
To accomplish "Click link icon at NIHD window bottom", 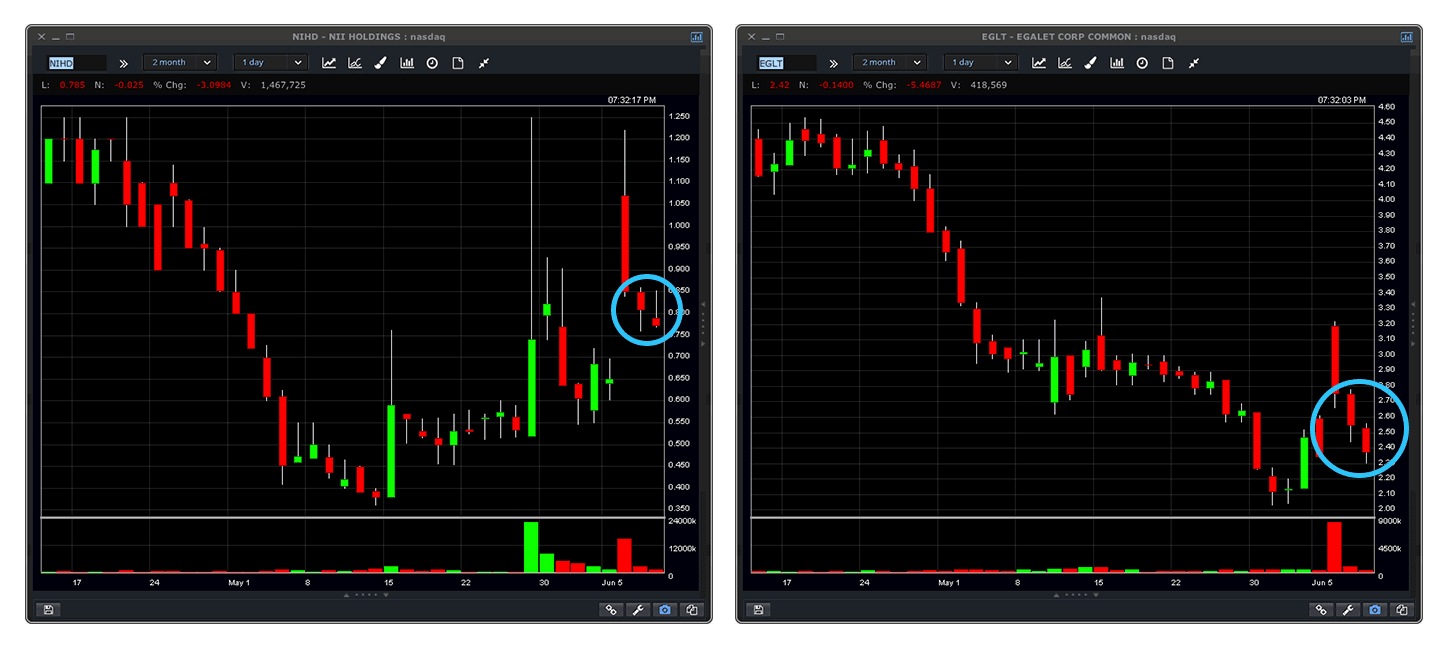I will 611,609.
